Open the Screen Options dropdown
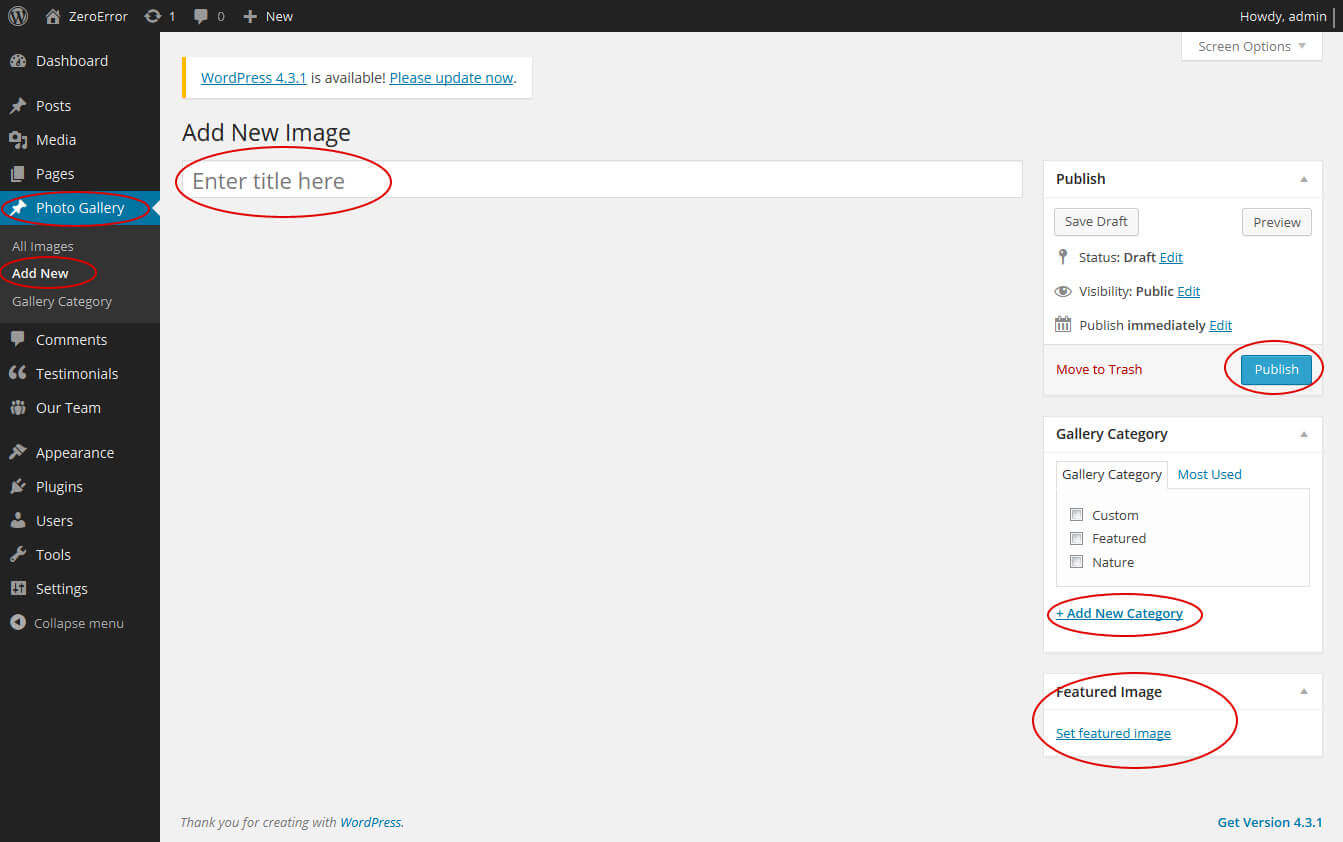 [x=1252, y=46]
